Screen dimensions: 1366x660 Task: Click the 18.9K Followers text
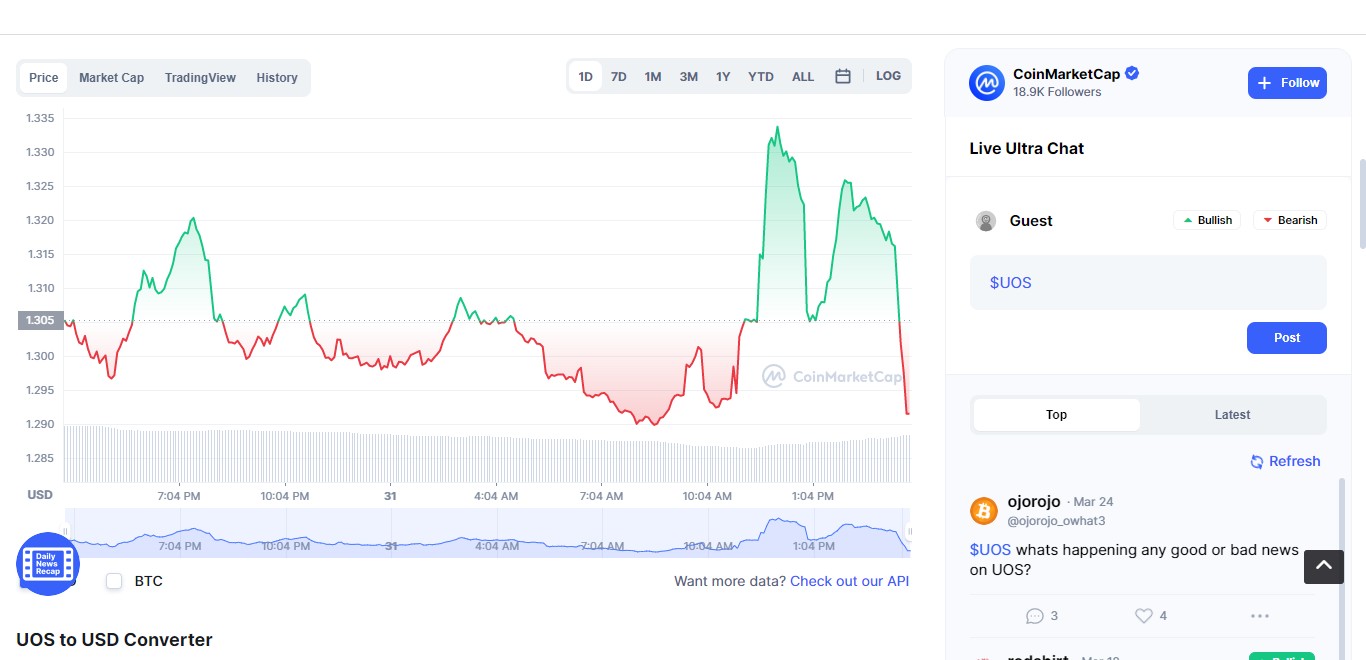(x=1057, y=92)
